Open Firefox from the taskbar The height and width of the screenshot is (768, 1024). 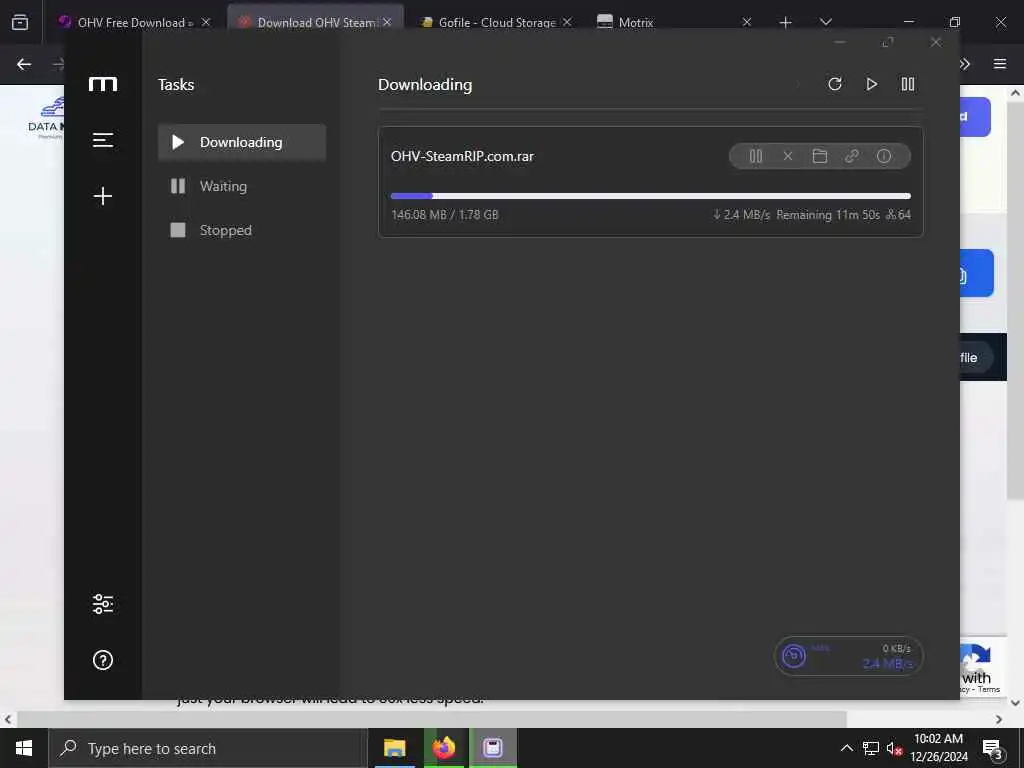click(x=444, y=748)
